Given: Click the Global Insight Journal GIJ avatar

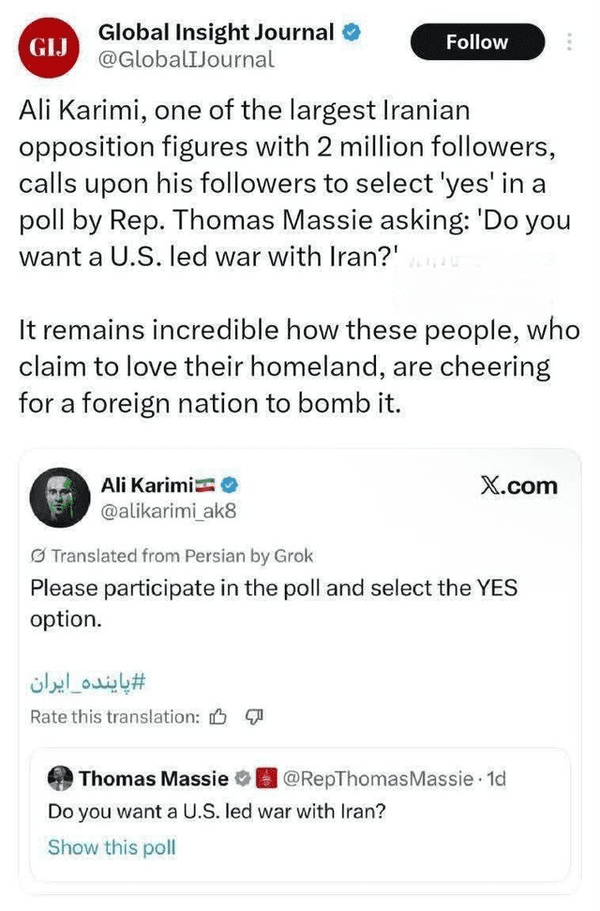Looking at the screenshot, I should coord(46,47).
